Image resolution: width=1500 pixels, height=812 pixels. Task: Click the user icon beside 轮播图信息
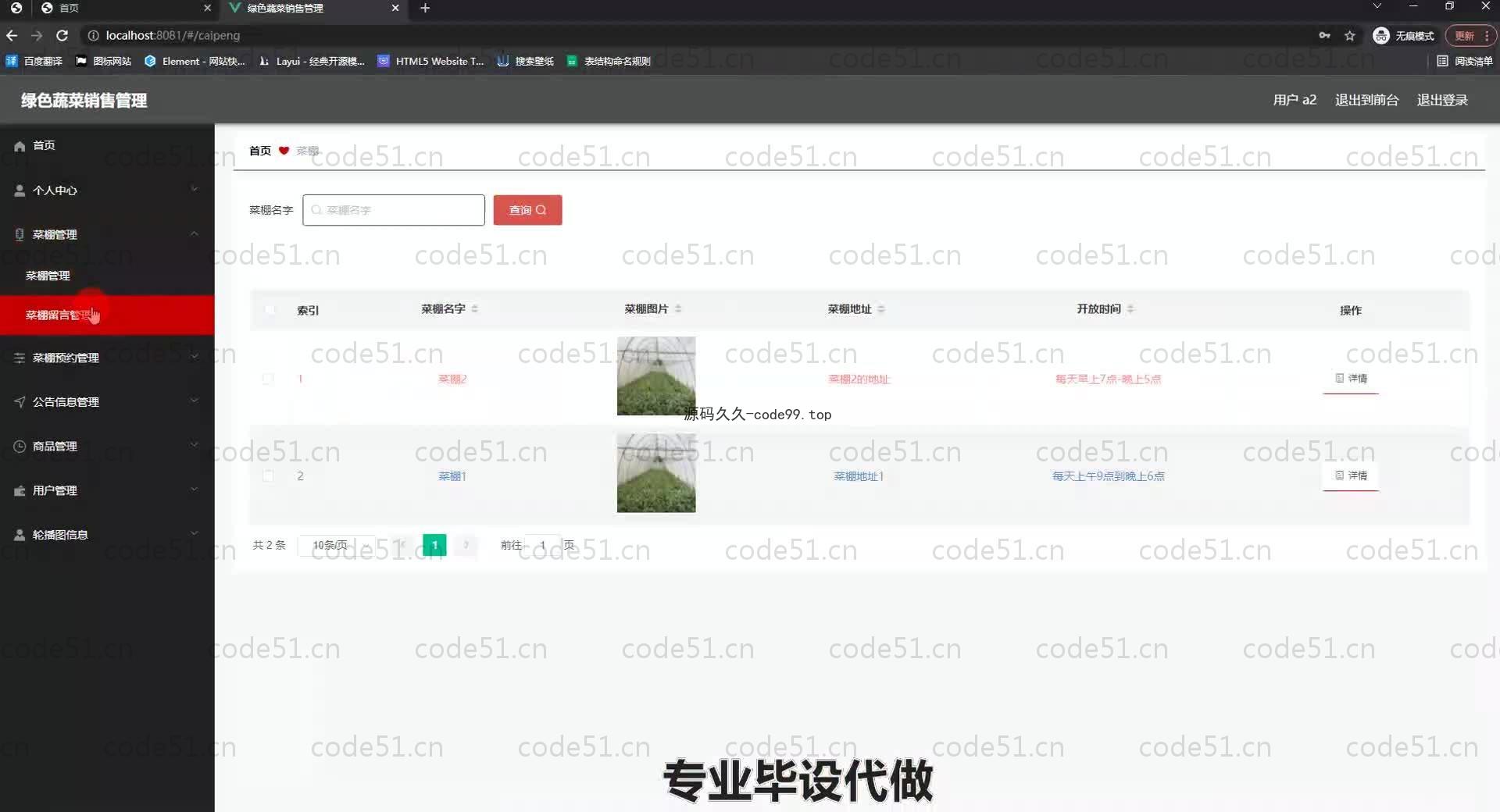(20, 535)
